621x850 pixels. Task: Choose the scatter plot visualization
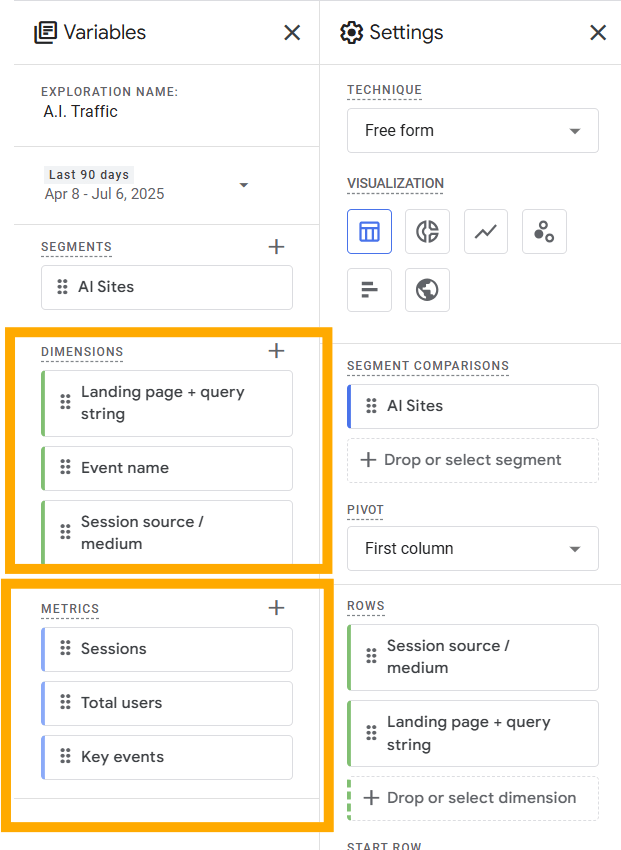[x=544, y=231]
